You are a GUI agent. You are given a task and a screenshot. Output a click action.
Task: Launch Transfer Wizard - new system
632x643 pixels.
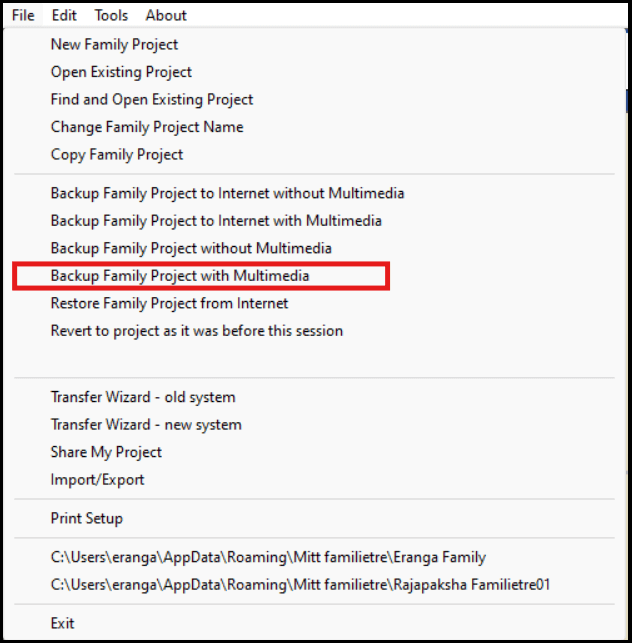pos(146,424)
